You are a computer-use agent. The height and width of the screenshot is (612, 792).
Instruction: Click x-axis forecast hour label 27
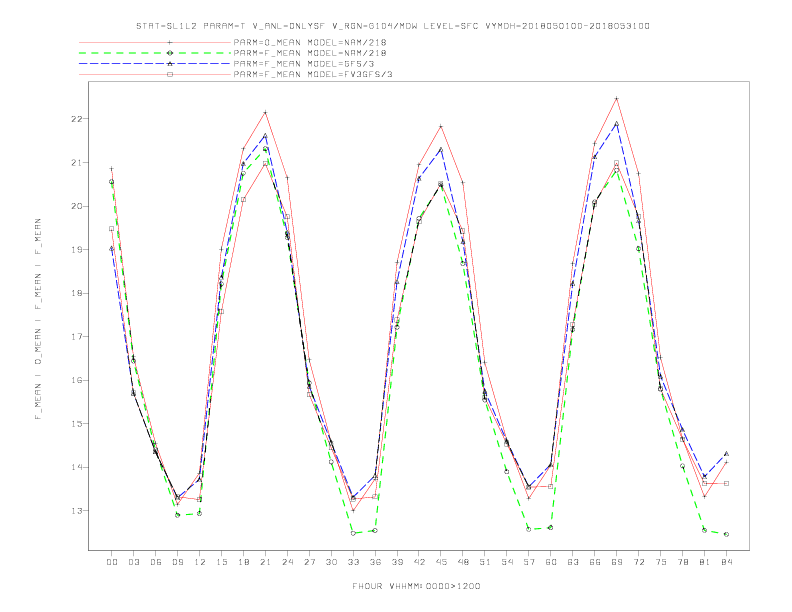click(309, 562)
